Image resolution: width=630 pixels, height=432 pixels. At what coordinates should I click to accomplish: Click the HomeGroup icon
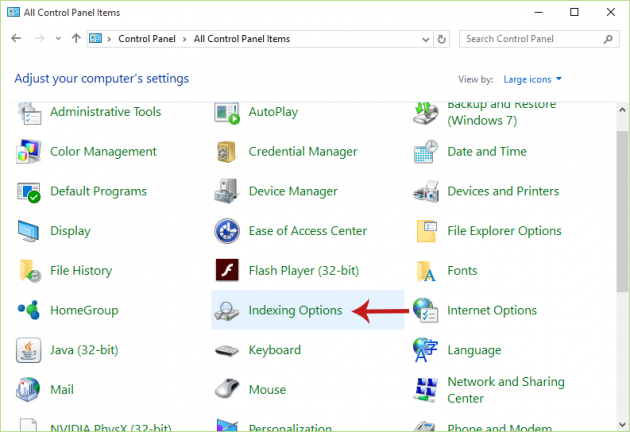29,311
